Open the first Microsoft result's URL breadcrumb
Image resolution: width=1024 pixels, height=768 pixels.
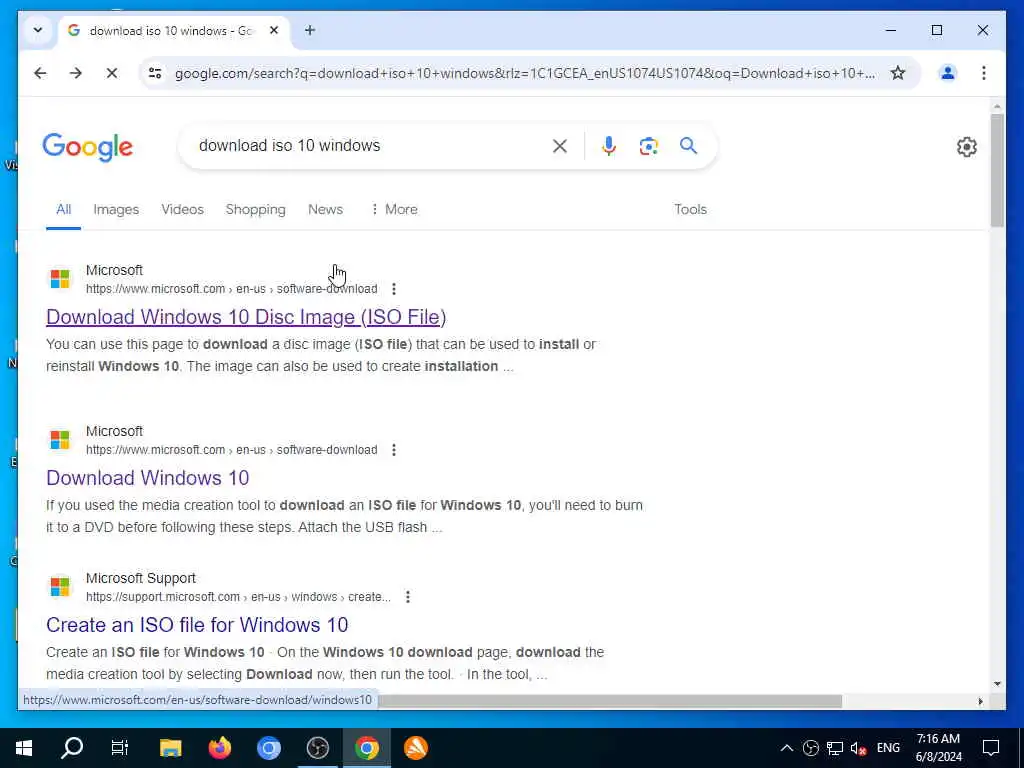[231, 289]
